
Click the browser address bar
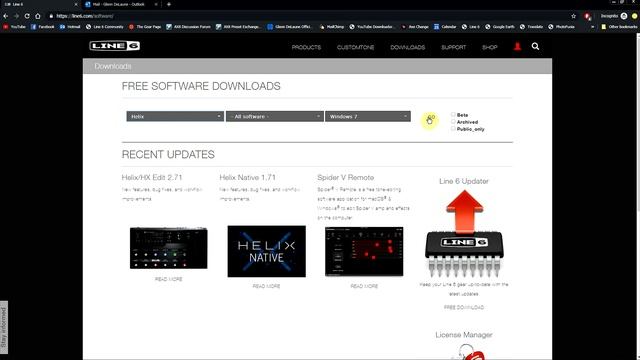click(306, 16)
